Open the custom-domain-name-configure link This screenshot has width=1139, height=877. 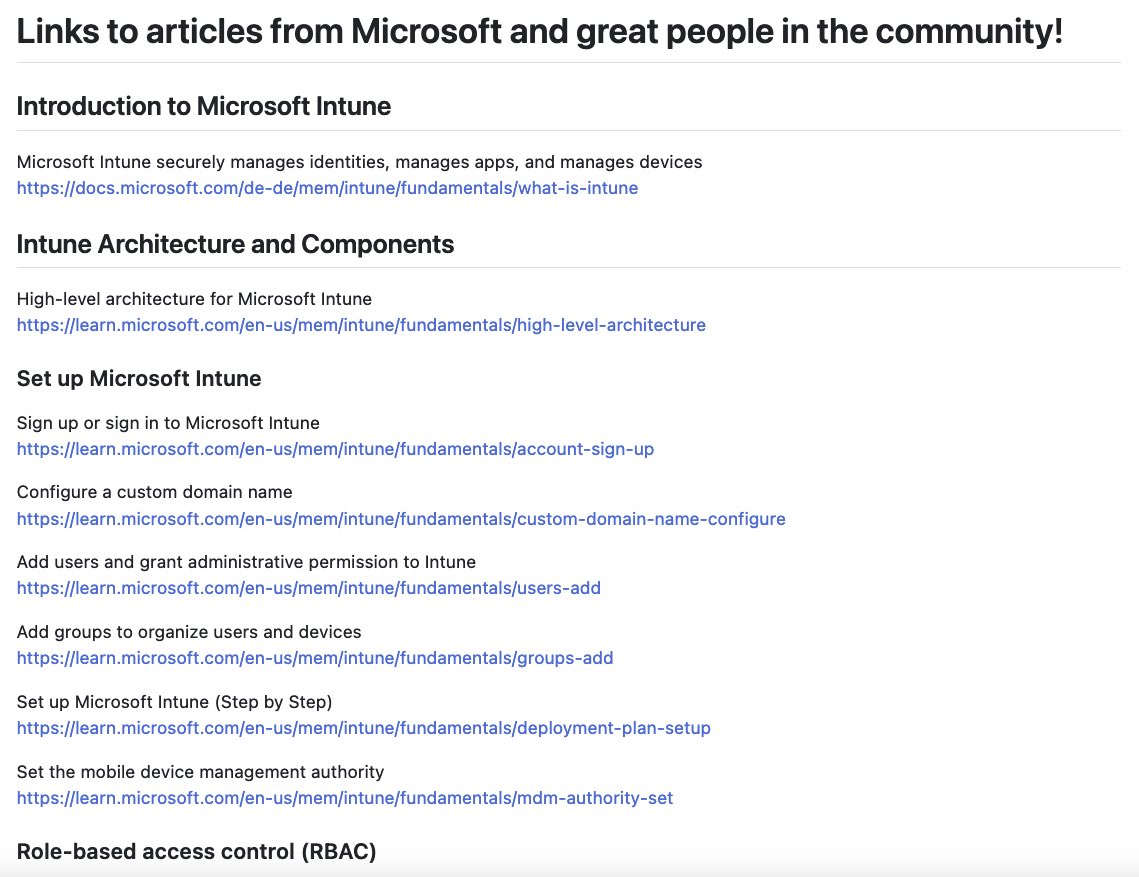[x=401, y=519]
